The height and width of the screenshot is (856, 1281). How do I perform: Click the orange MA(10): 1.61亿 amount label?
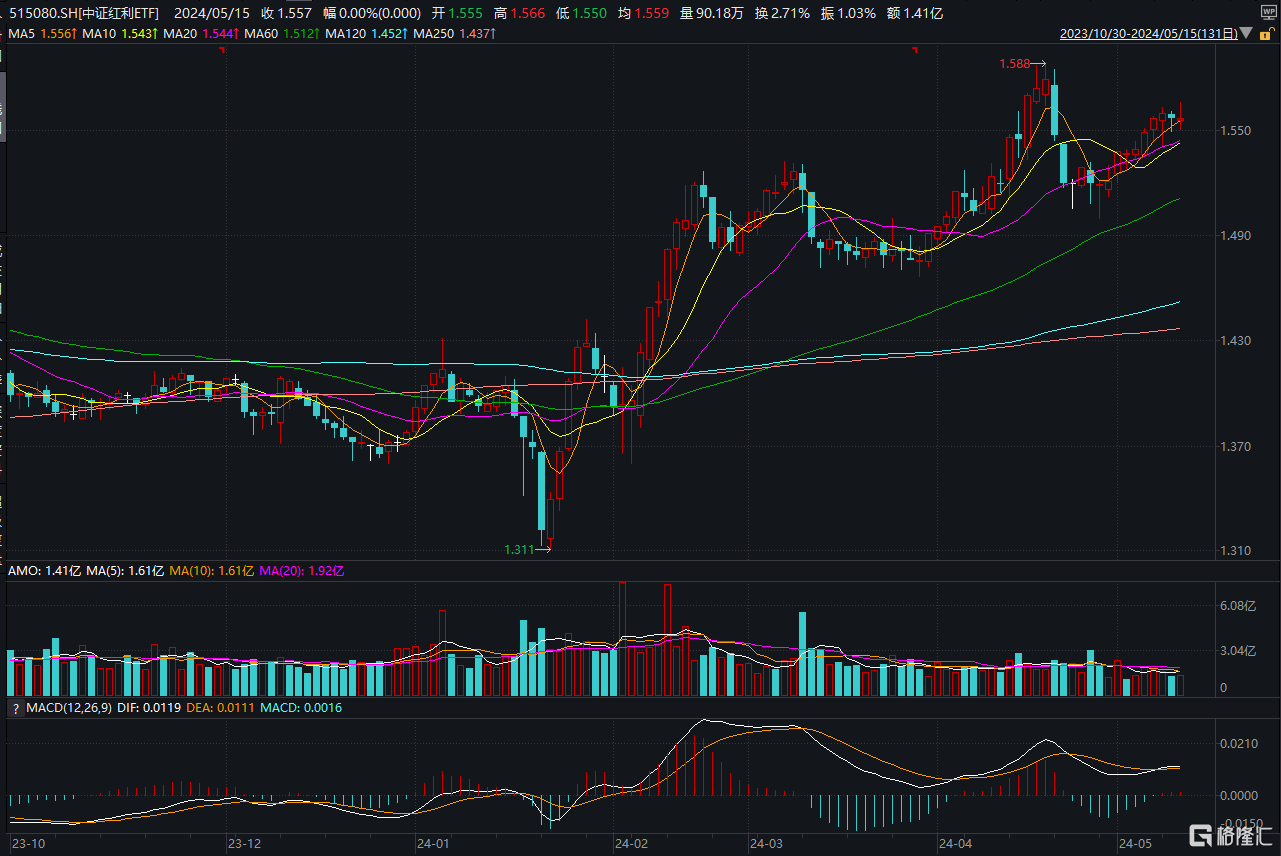click(x=211, y=570)
